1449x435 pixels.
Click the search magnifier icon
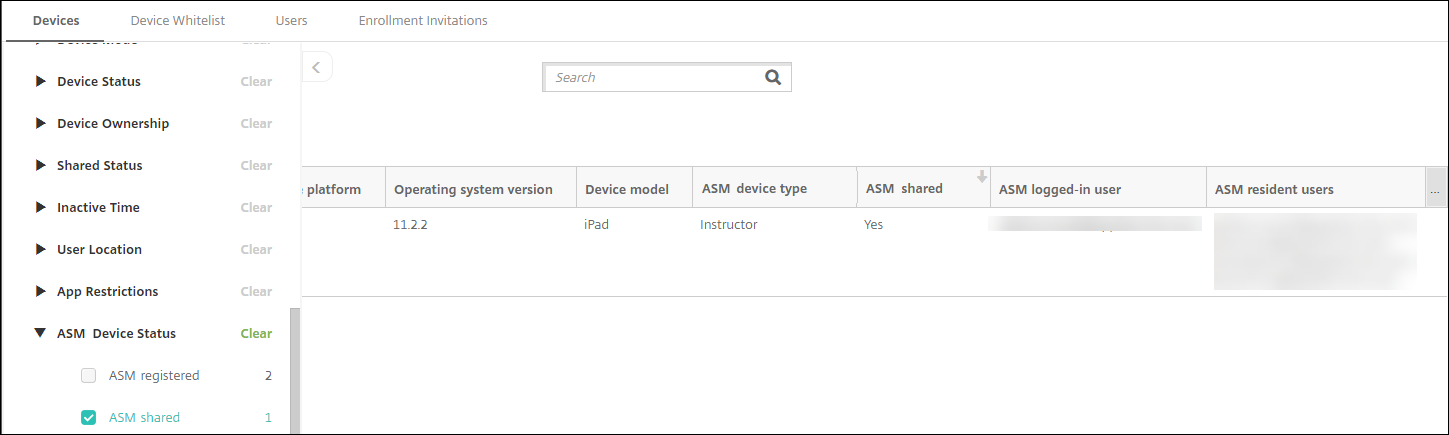point(772,77)
